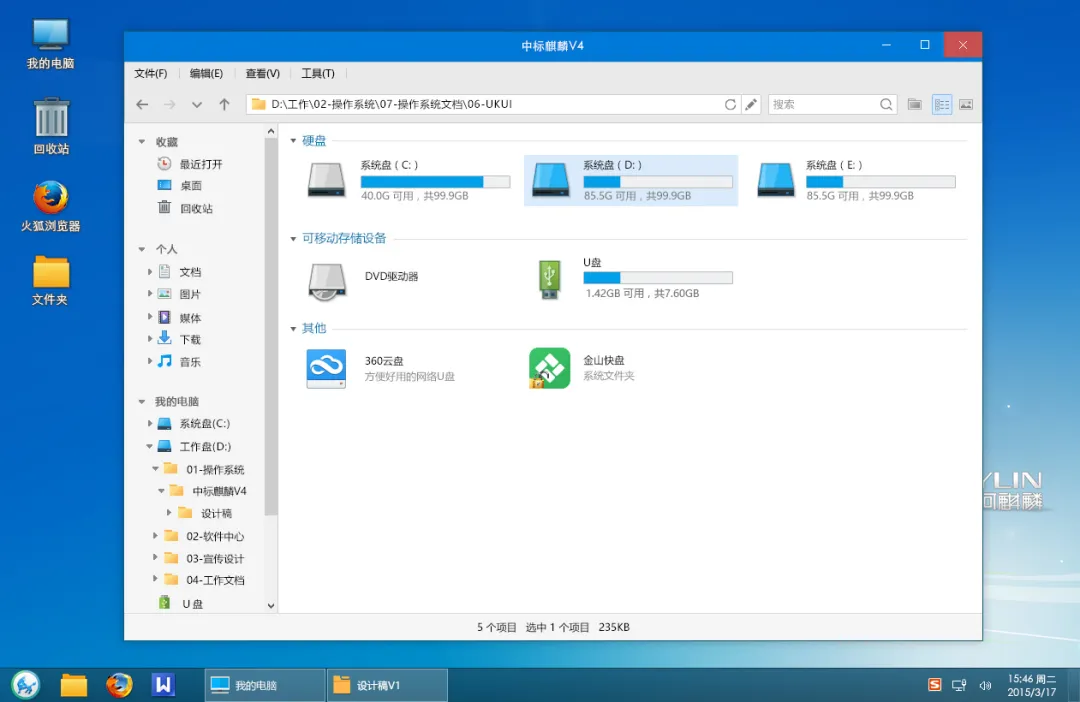Refresh the current folder path
The height and width of the screenshot is (702, 1080).
coord(730,105)
